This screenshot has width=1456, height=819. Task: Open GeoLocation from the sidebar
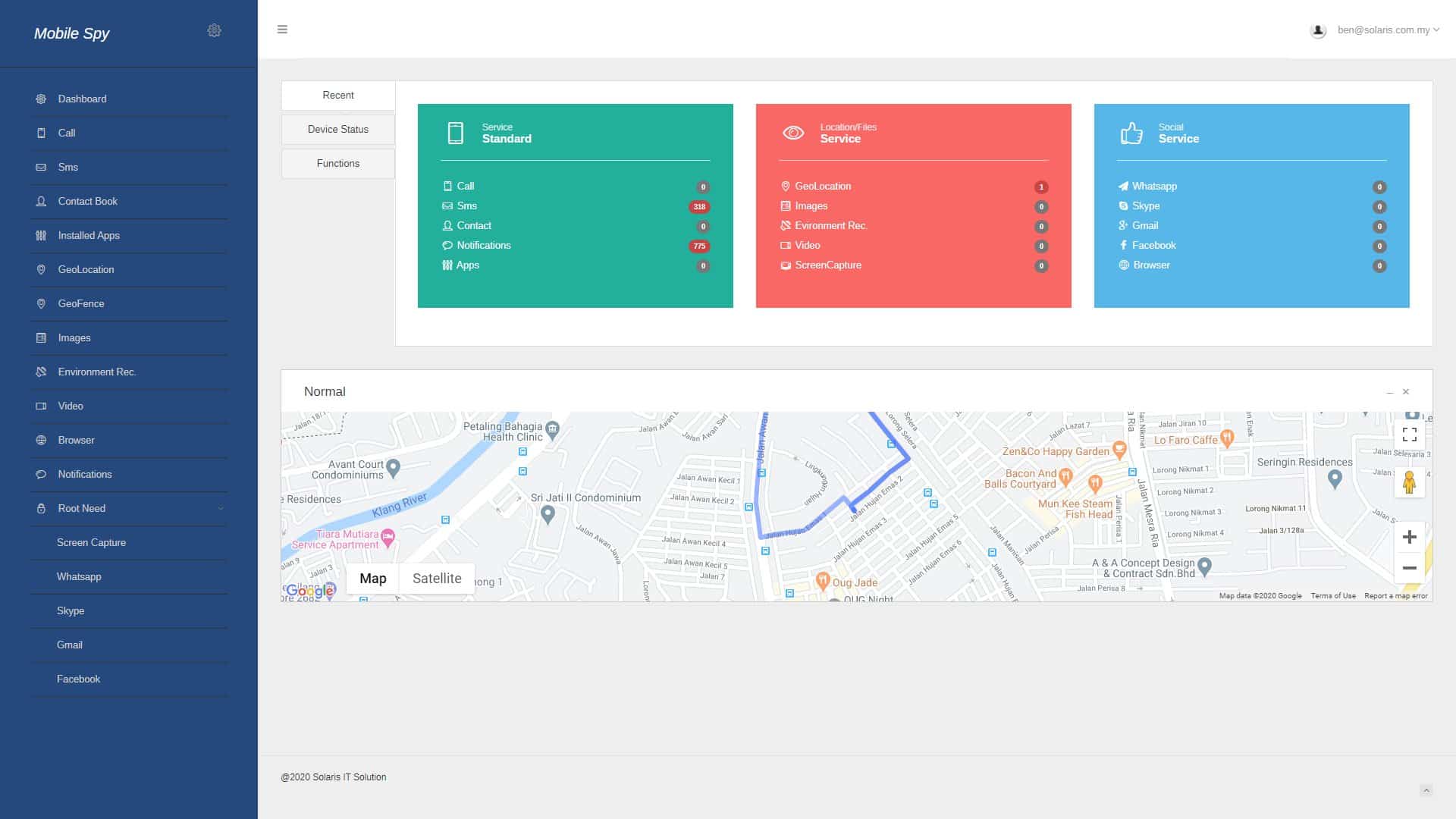(x=86, y=270)
